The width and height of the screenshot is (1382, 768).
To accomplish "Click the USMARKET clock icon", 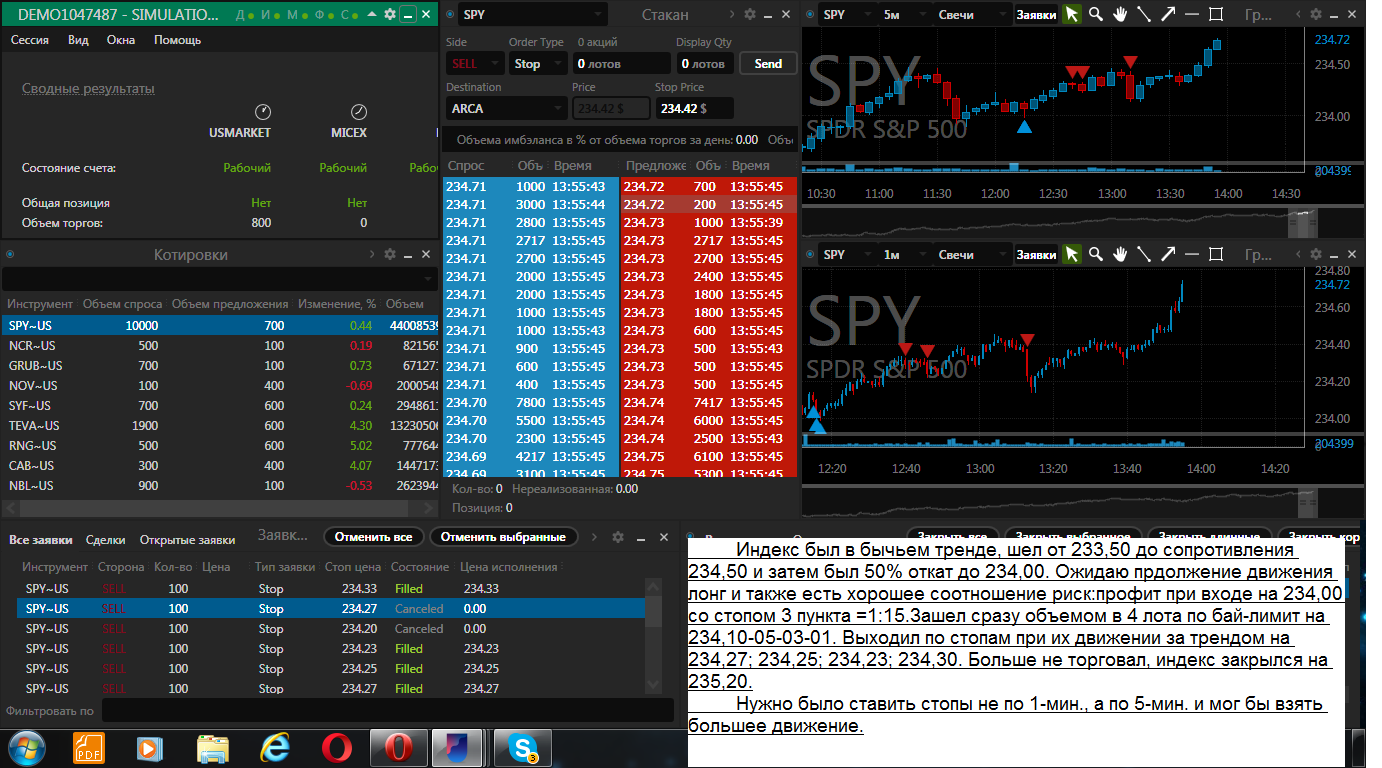I will click(262, 112).
